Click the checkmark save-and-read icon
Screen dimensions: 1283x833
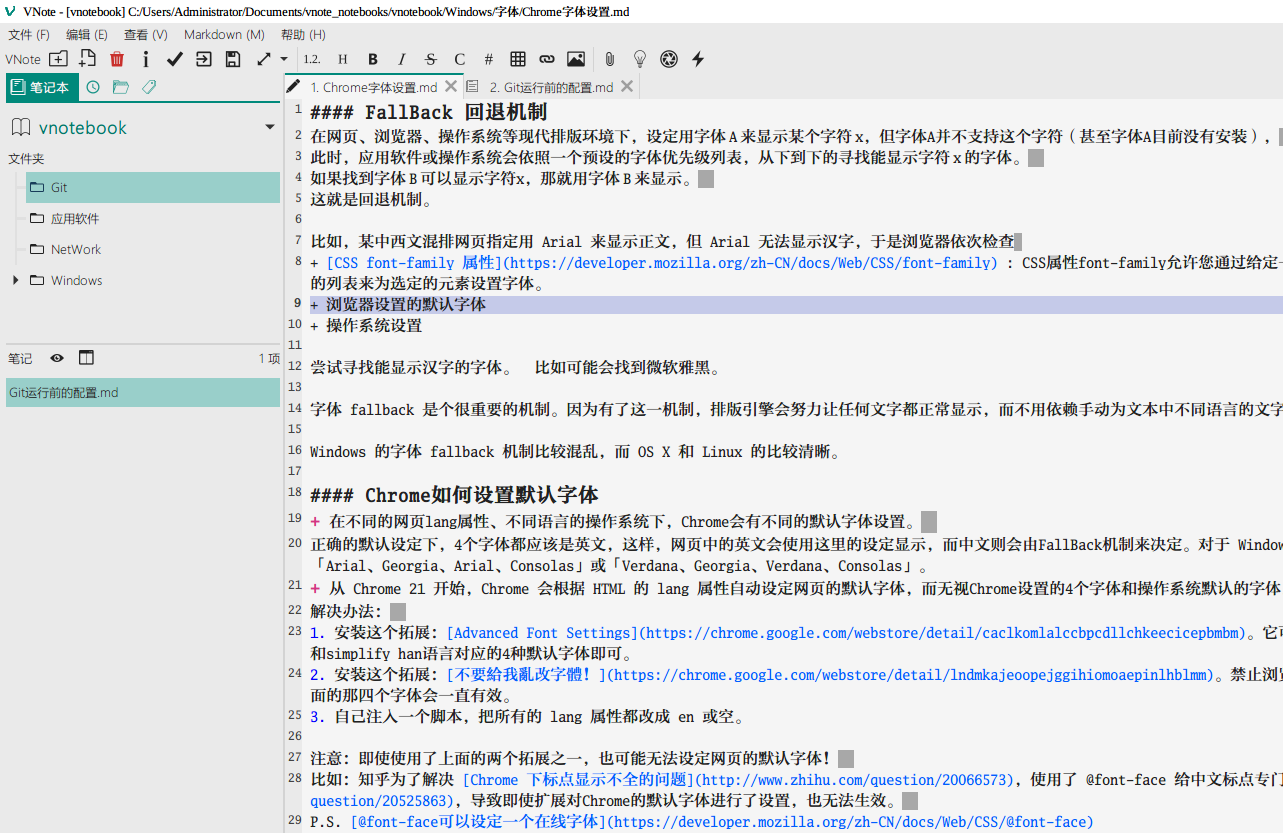coord(175,59)
